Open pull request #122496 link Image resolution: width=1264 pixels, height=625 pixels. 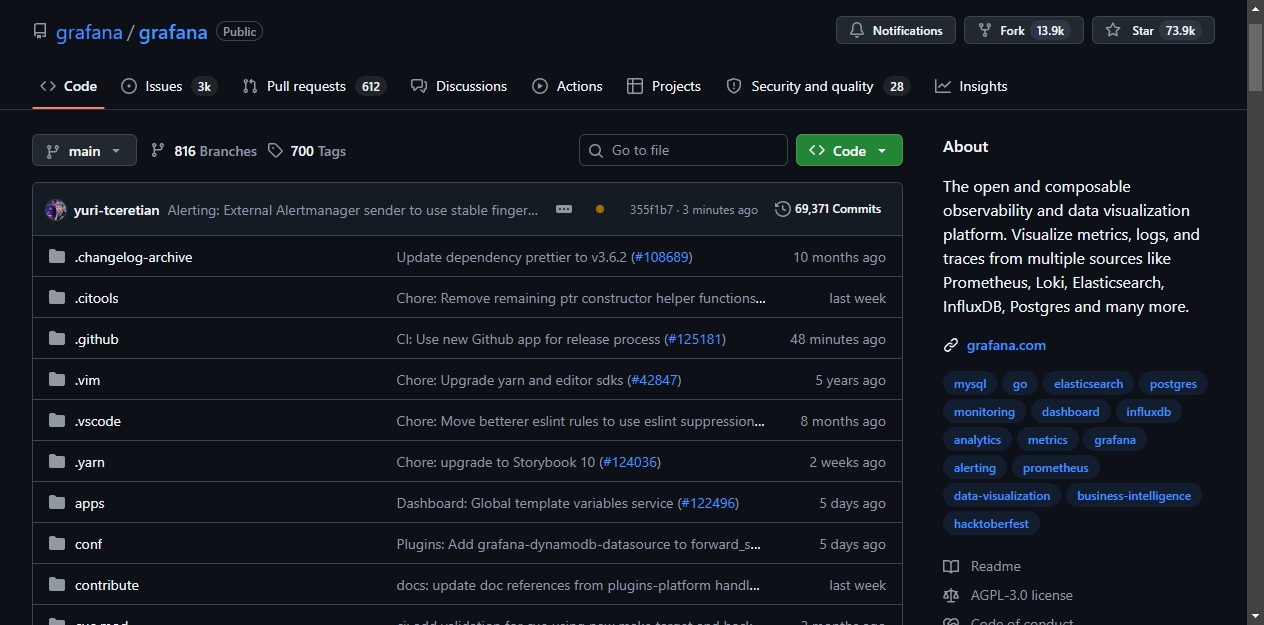[708, 503]
